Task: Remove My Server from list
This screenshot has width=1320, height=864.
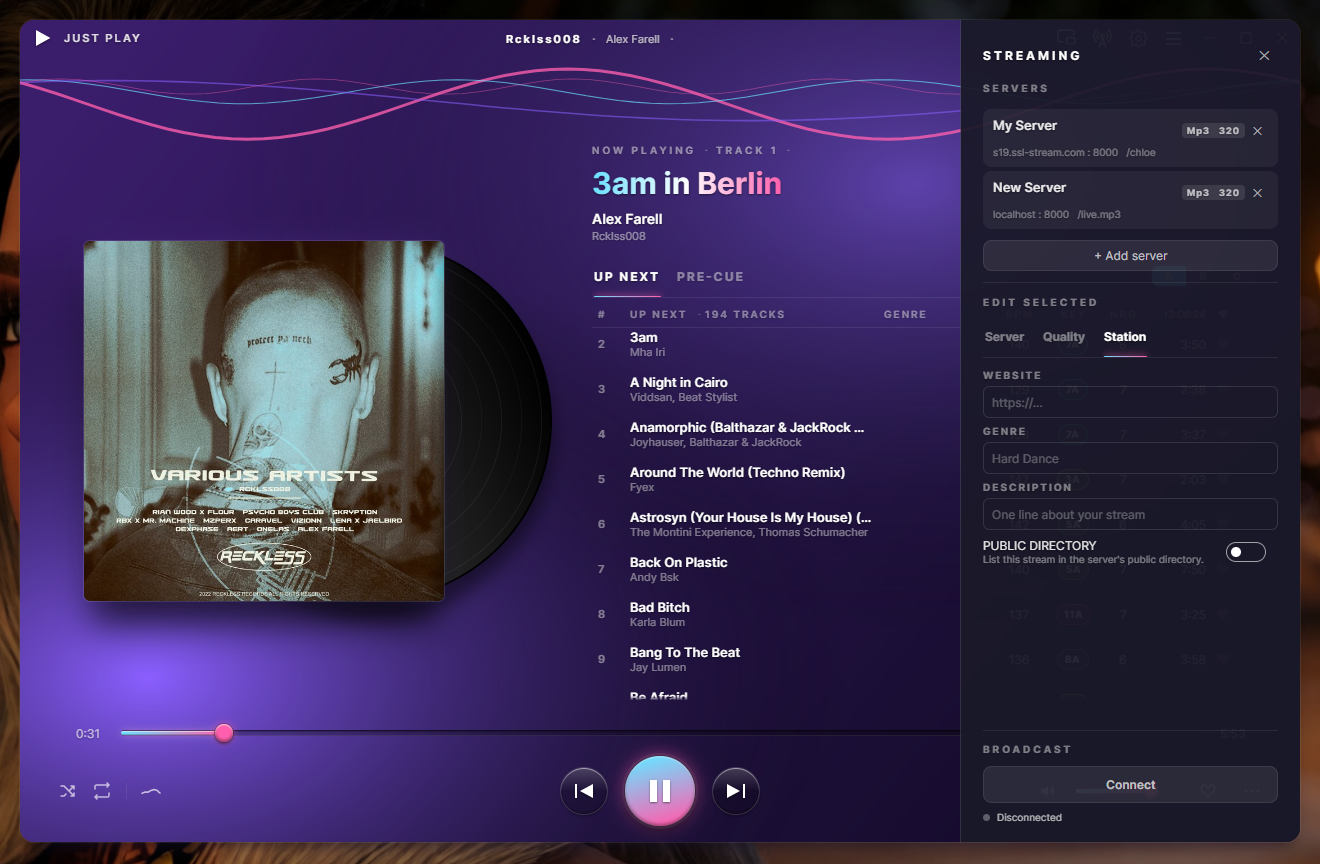Action: [x=1258, y=131]
